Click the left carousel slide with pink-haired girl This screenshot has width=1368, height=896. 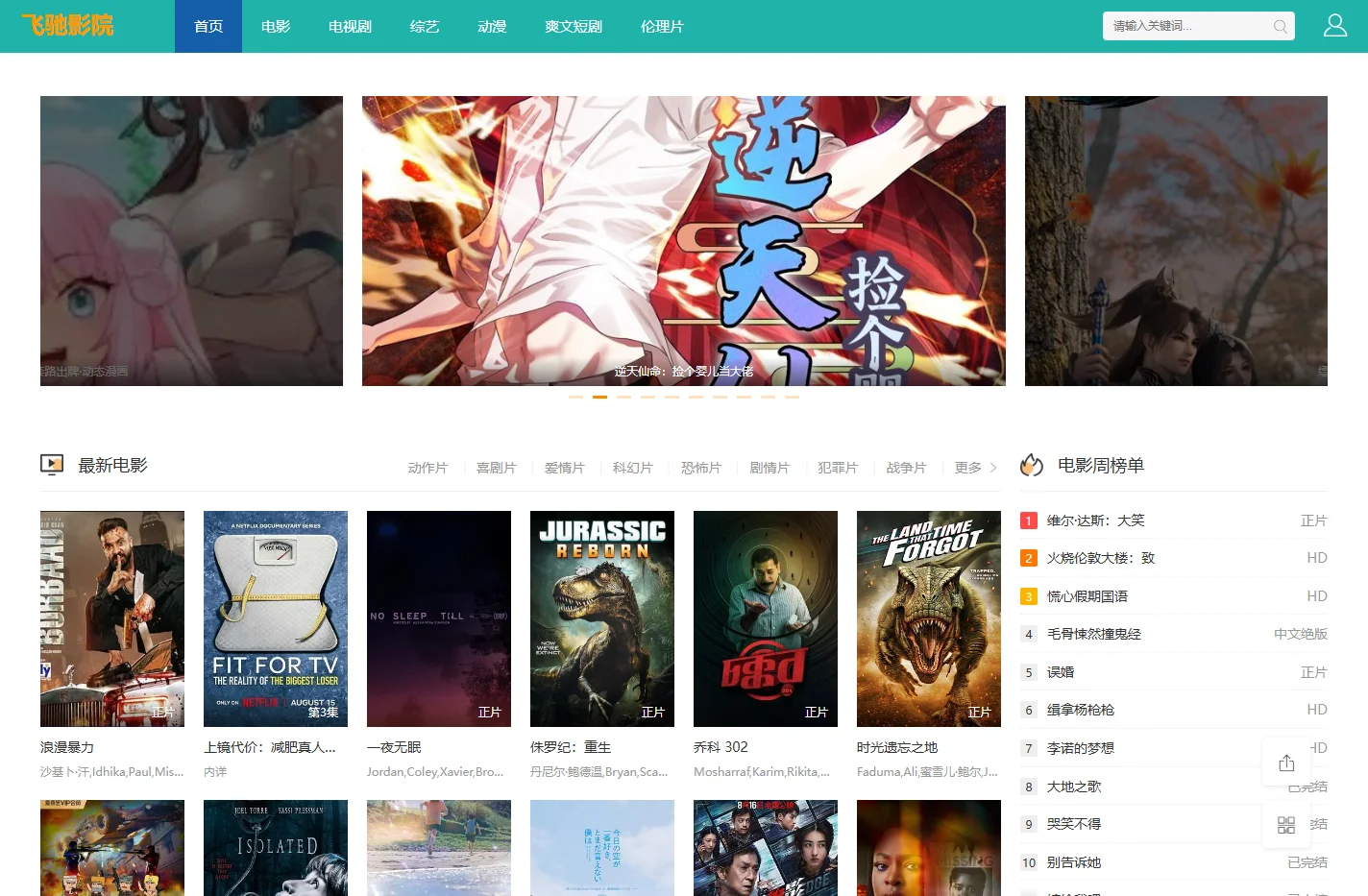(x=191, y=241)
